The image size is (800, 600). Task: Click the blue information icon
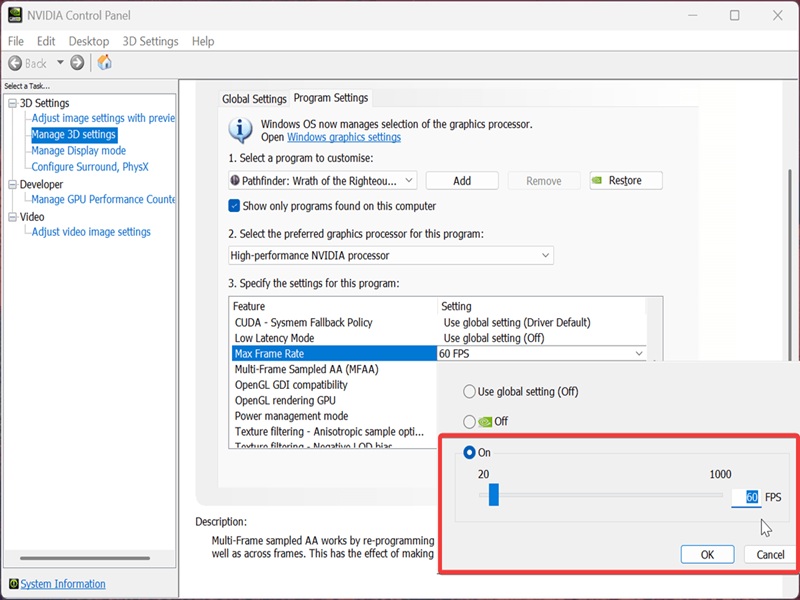(x=240, y=130)
